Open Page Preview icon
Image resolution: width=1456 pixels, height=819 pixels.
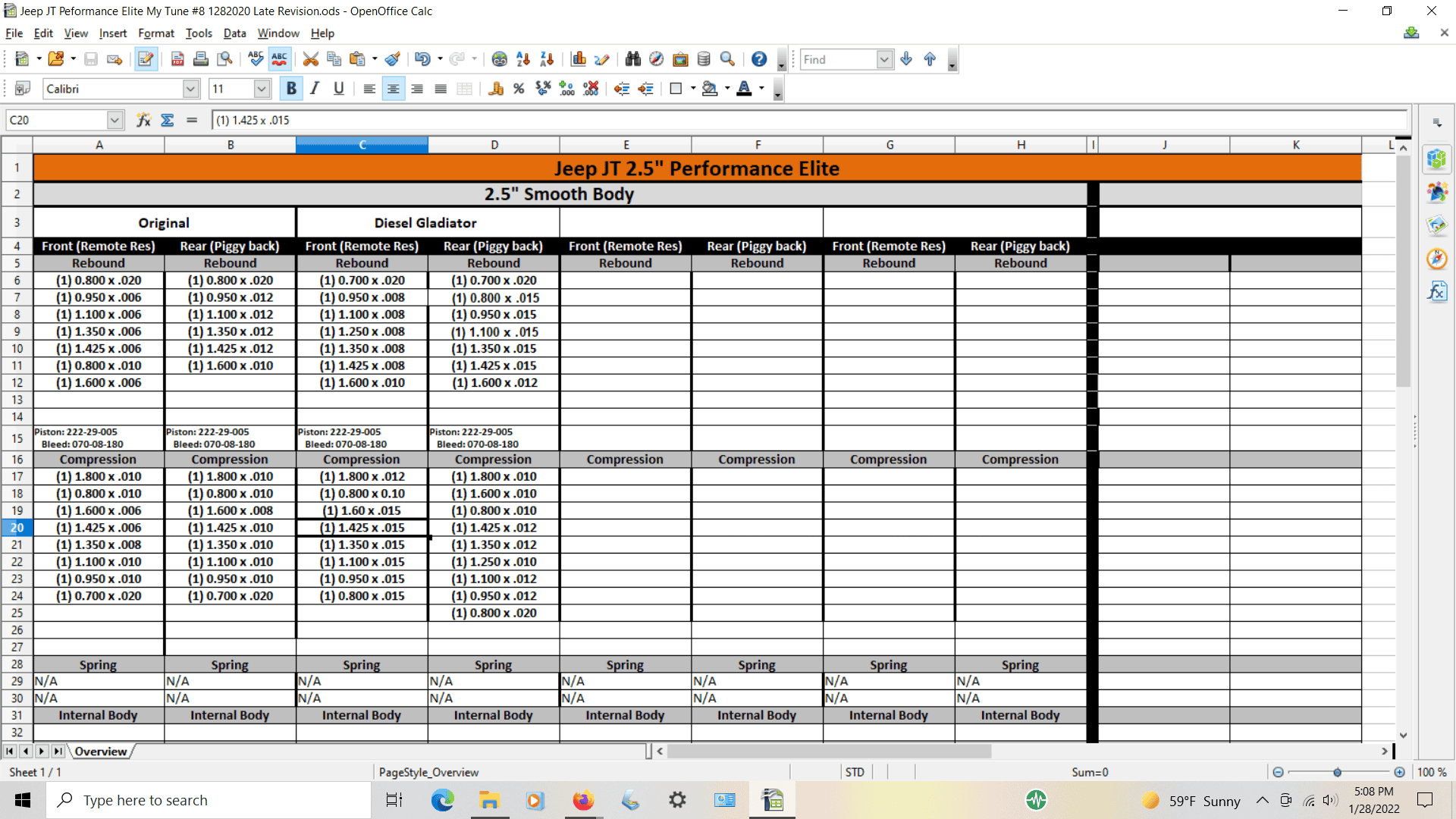tap(224, 59)
